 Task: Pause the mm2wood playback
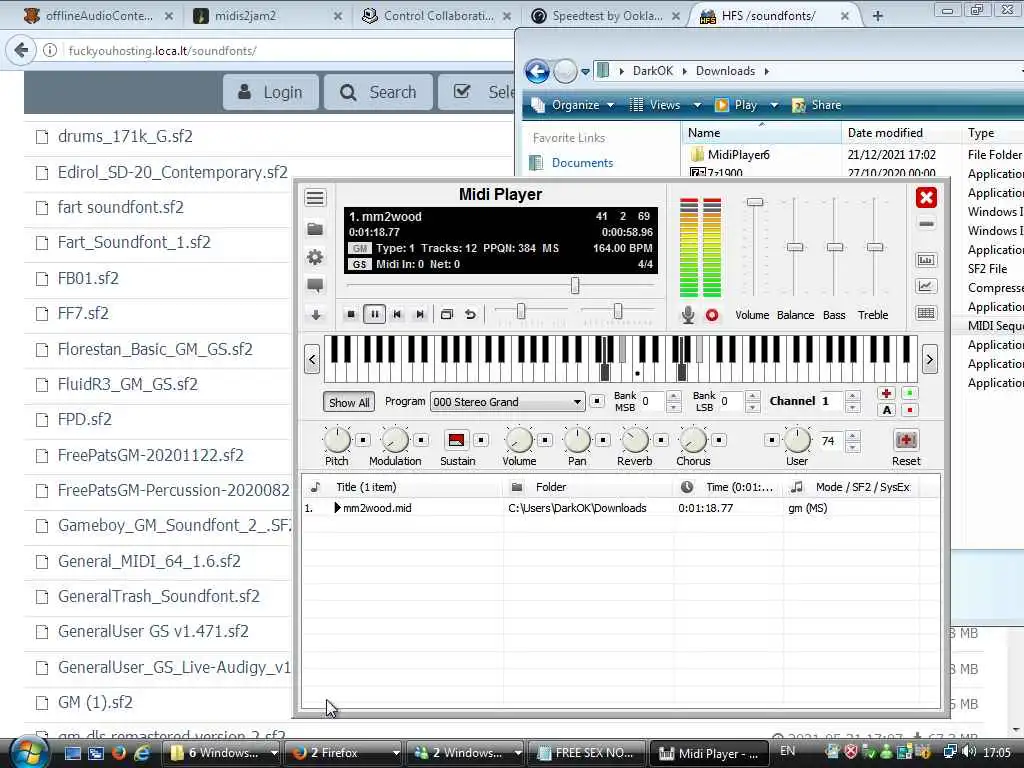pyautogui.click(x=374, y=314)
